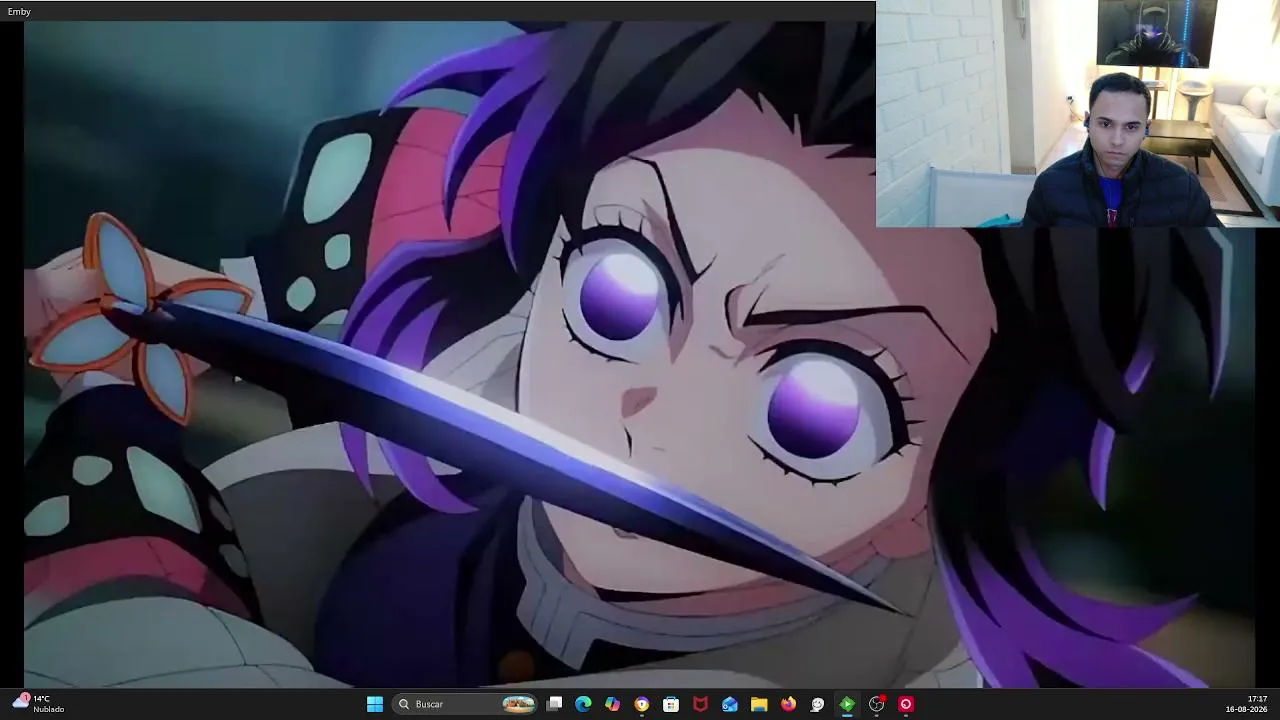Open the weather widget showing 14°C
Viewport: 1280px width, 720px height.
[x=38, y=704]
